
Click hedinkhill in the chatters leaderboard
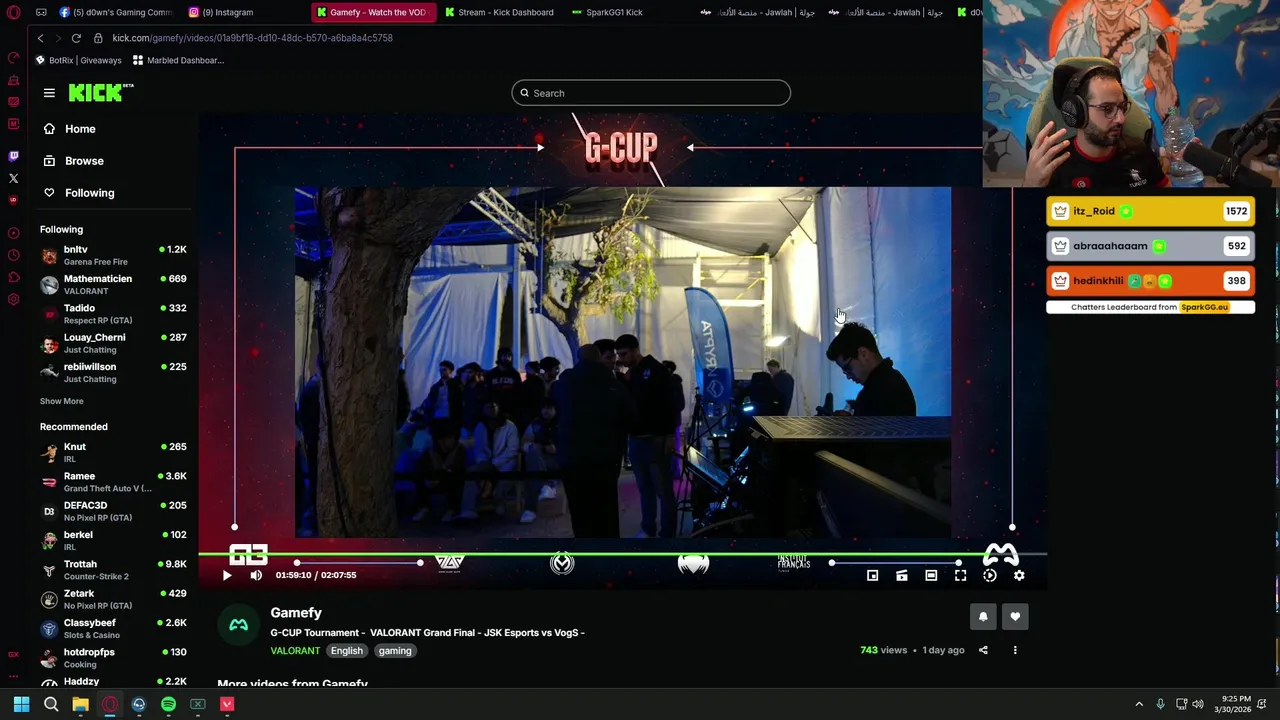[1150, 281]
